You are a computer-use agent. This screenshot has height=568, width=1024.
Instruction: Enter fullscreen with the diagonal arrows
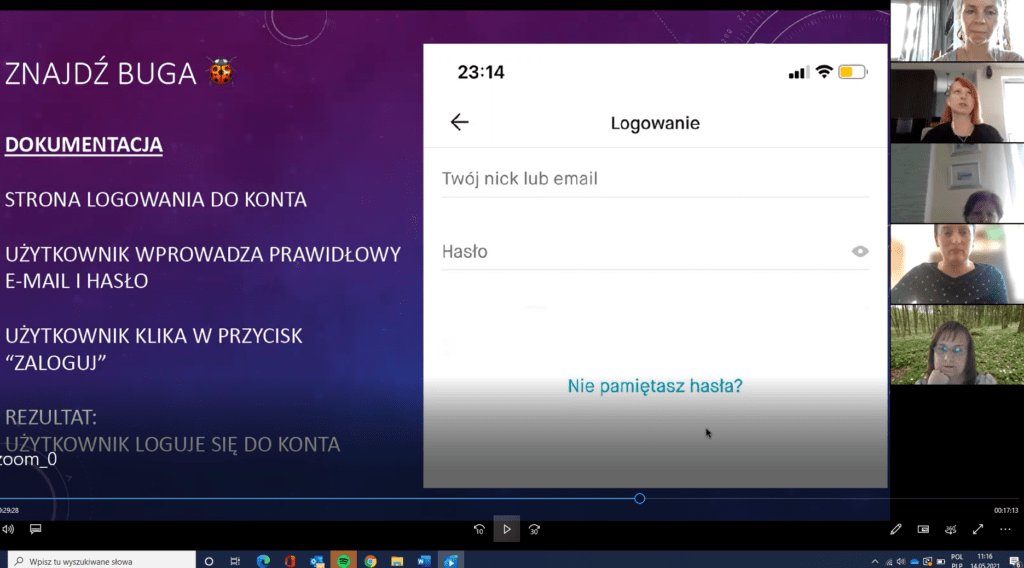click(x=978, y=529)
